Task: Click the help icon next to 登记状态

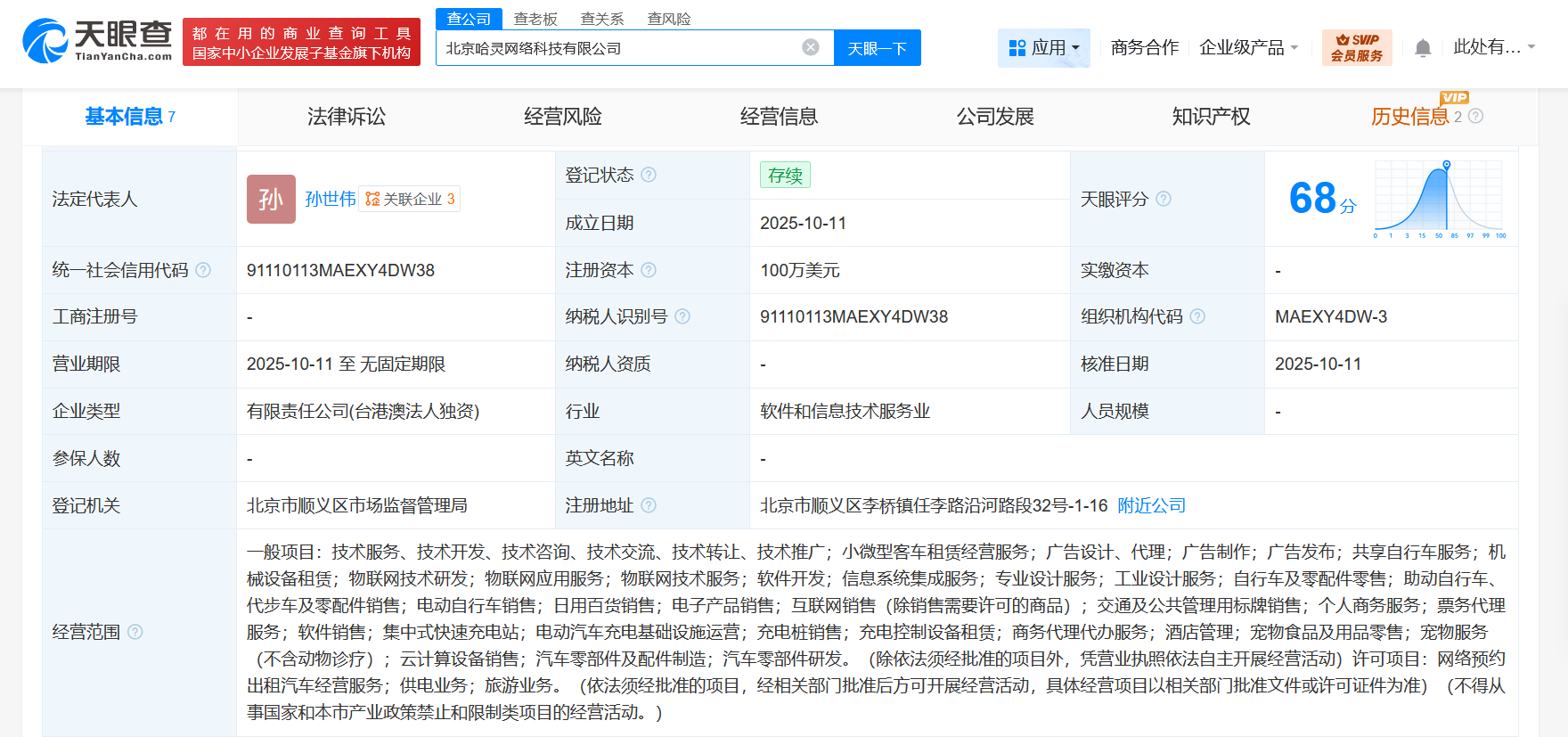Action: (x=649, y=175)
